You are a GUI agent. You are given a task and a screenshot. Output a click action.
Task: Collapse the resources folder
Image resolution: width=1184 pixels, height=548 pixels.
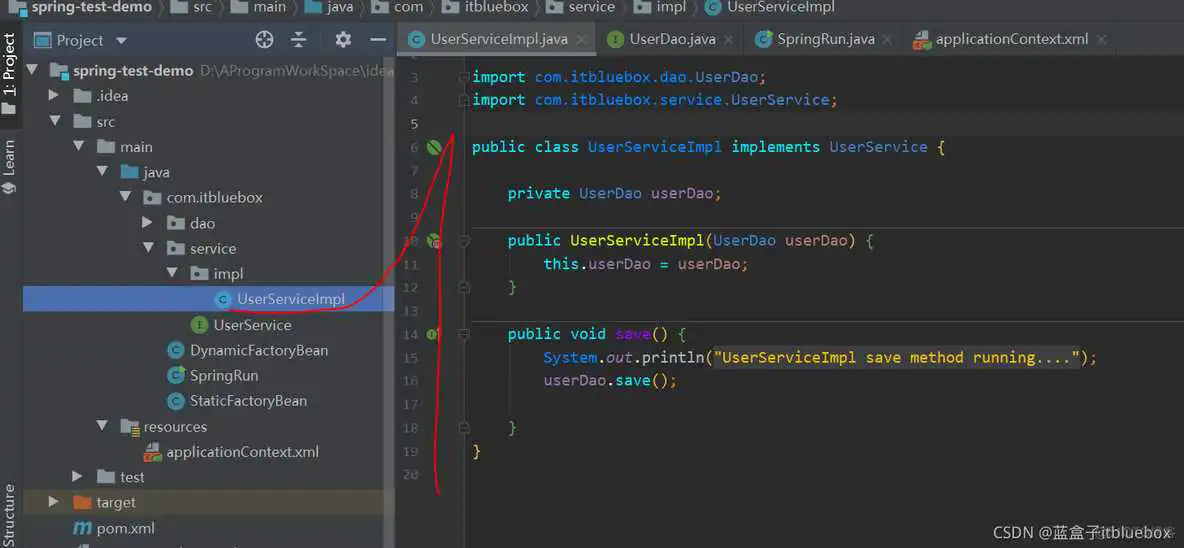point(102,426)
